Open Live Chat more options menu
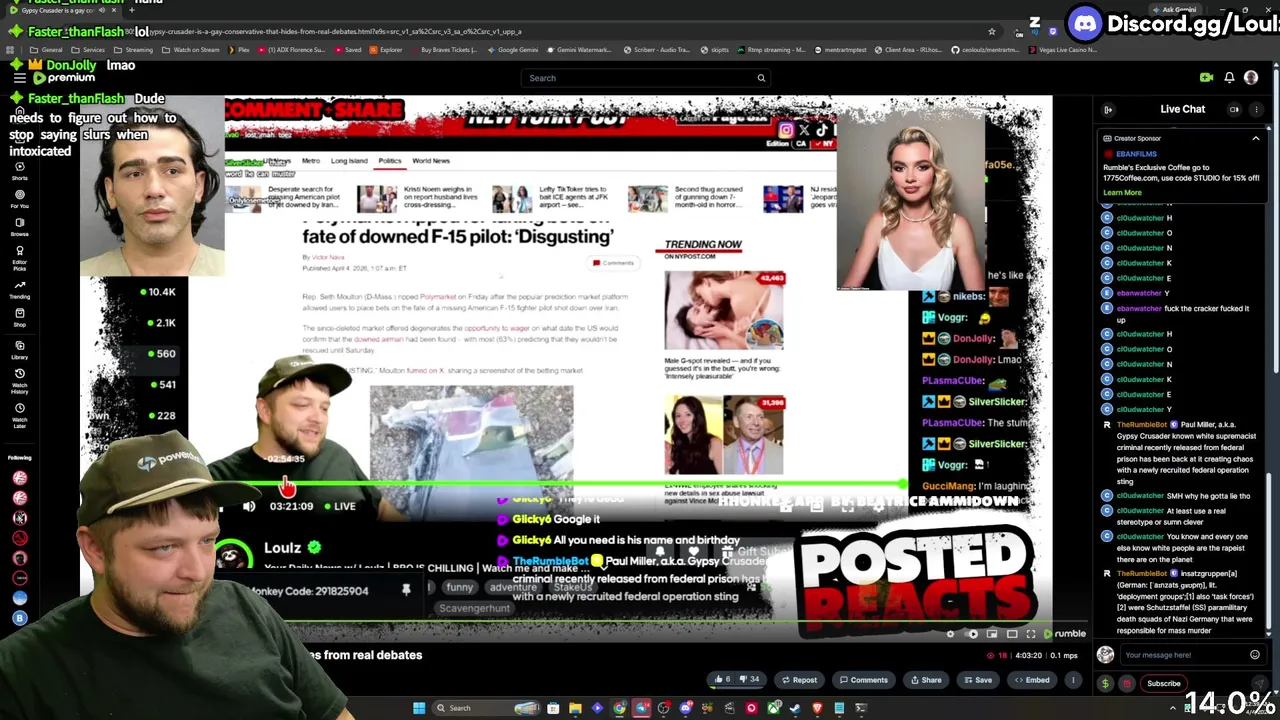 point(1256,109)
